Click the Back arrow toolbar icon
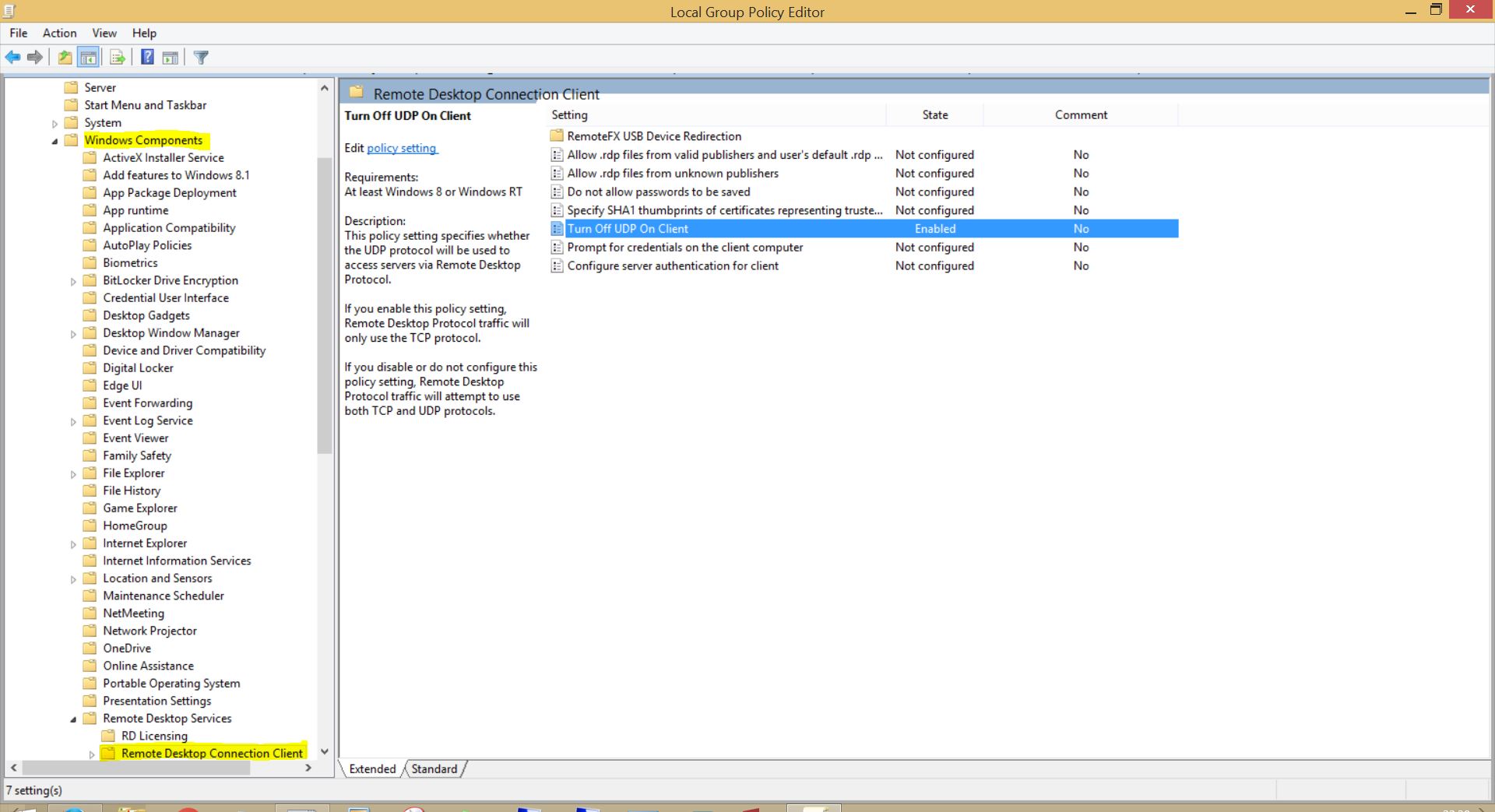The image size is (1495, 812). [x=12, y=57]
